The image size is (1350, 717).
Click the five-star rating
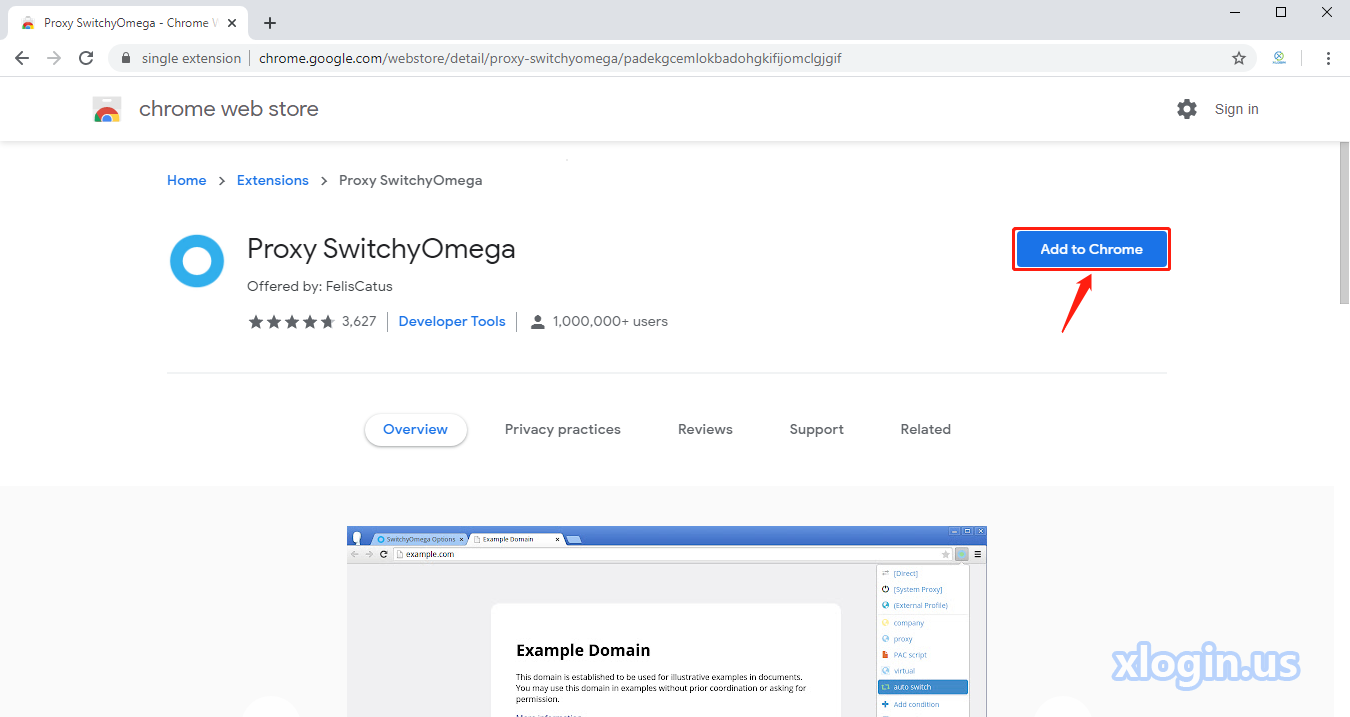(x=291, y=321)
